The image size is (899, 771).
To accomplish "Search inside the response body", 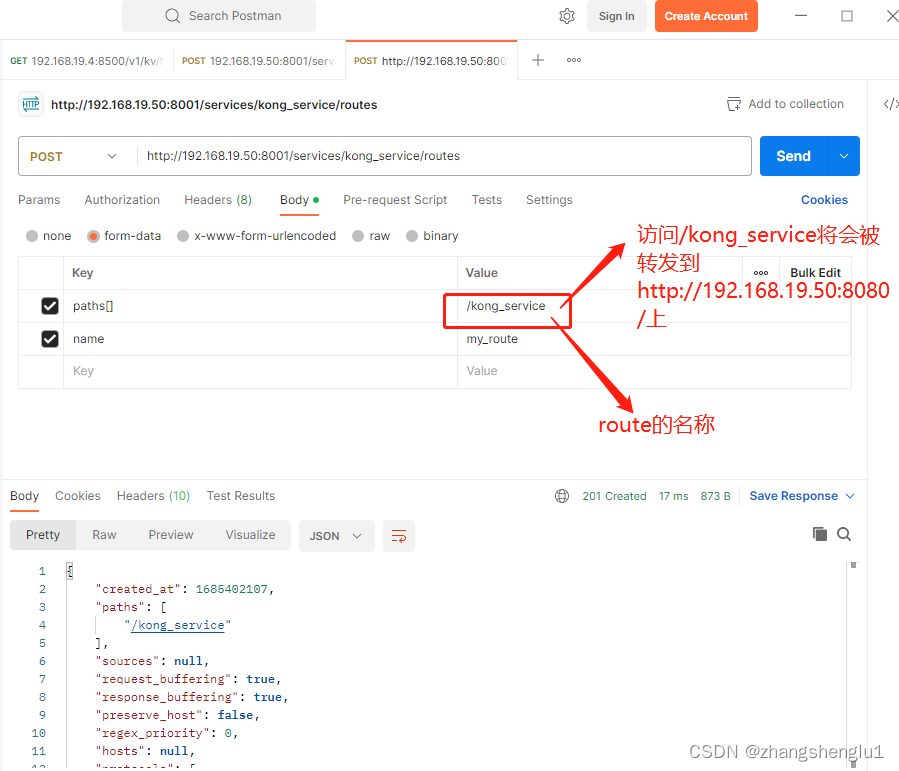I will point(843,534).
